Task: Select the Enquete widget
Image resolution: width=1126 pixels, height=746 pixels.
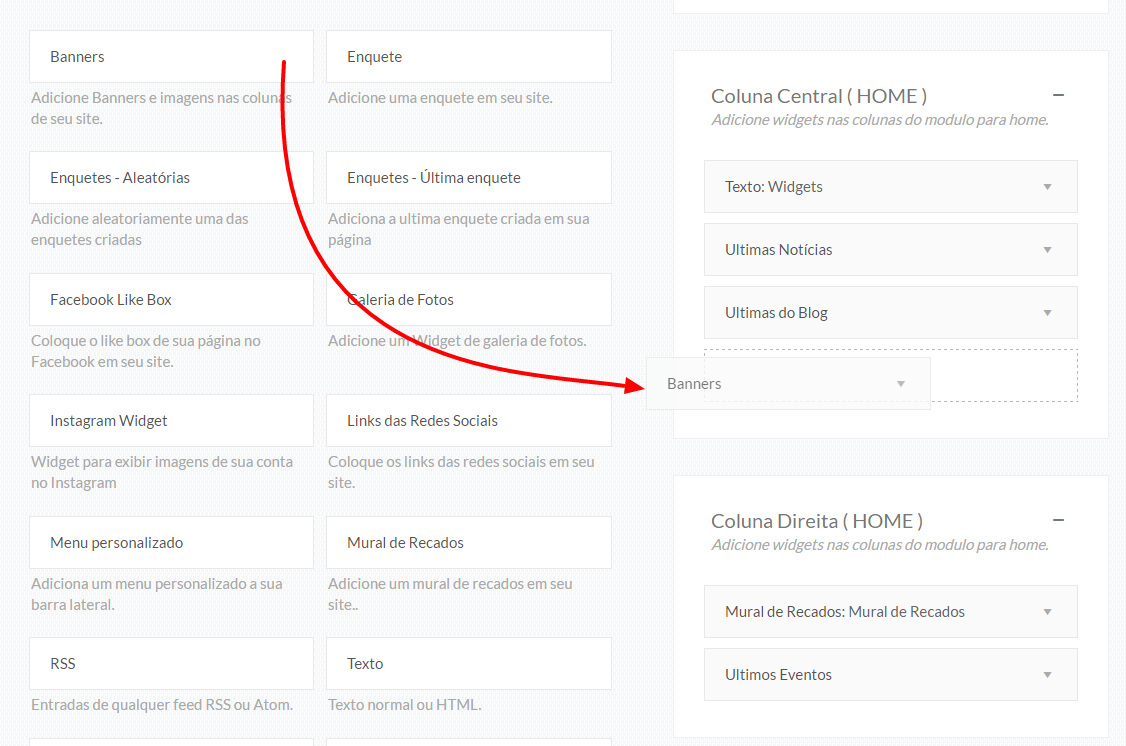Action: [468, 57]
